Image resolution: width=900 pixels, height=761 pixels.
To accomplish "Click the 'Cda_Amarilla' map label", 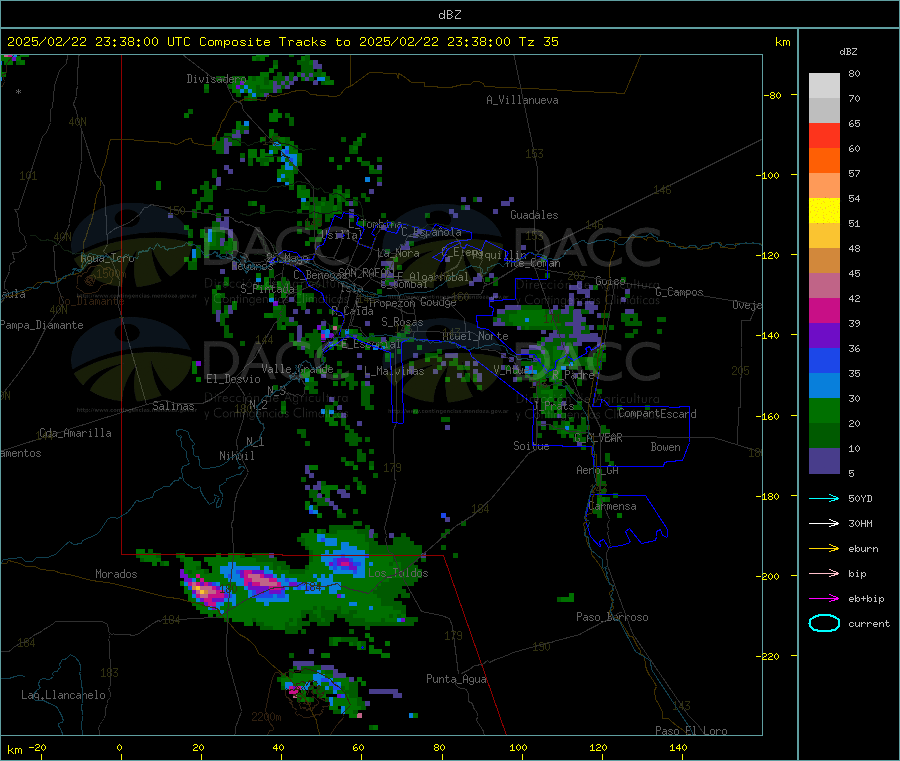I will (x=75, y=433).
